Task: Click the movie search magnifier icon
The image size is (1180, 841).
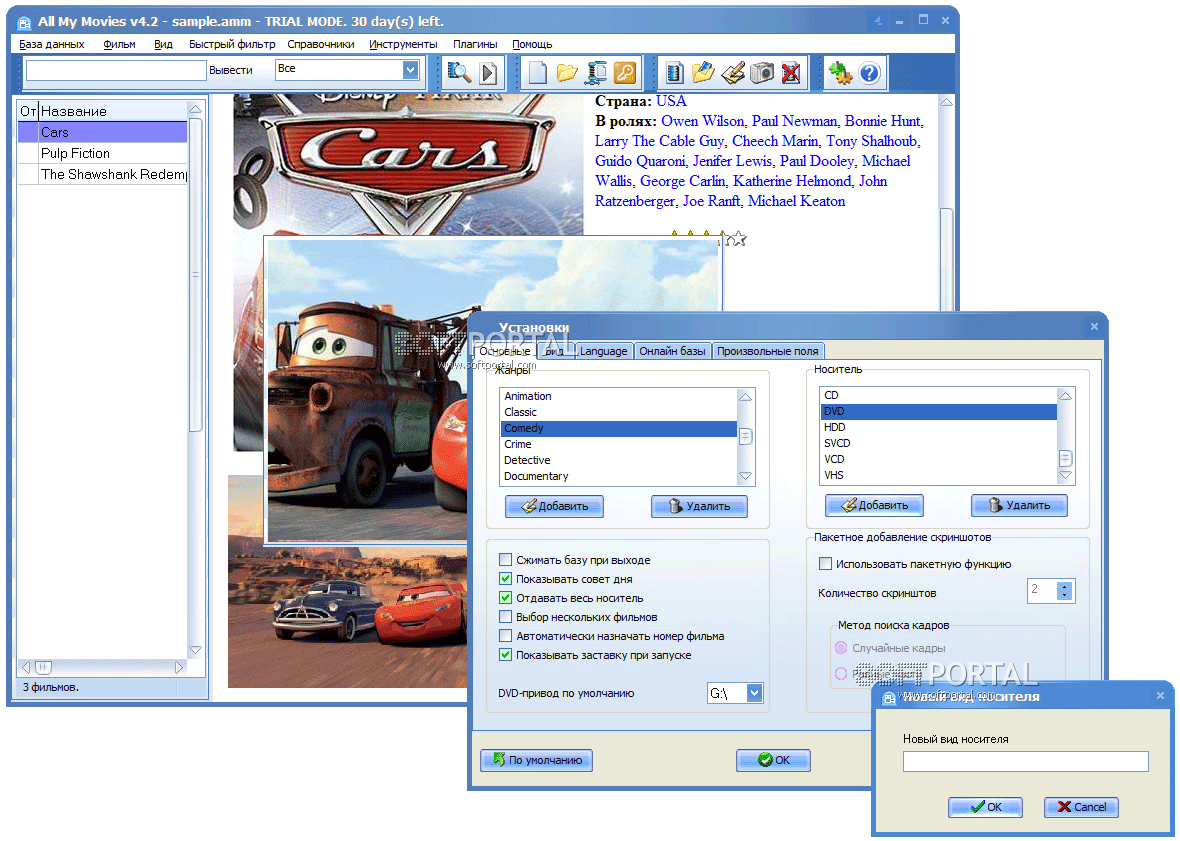Action: pos(459,73)
